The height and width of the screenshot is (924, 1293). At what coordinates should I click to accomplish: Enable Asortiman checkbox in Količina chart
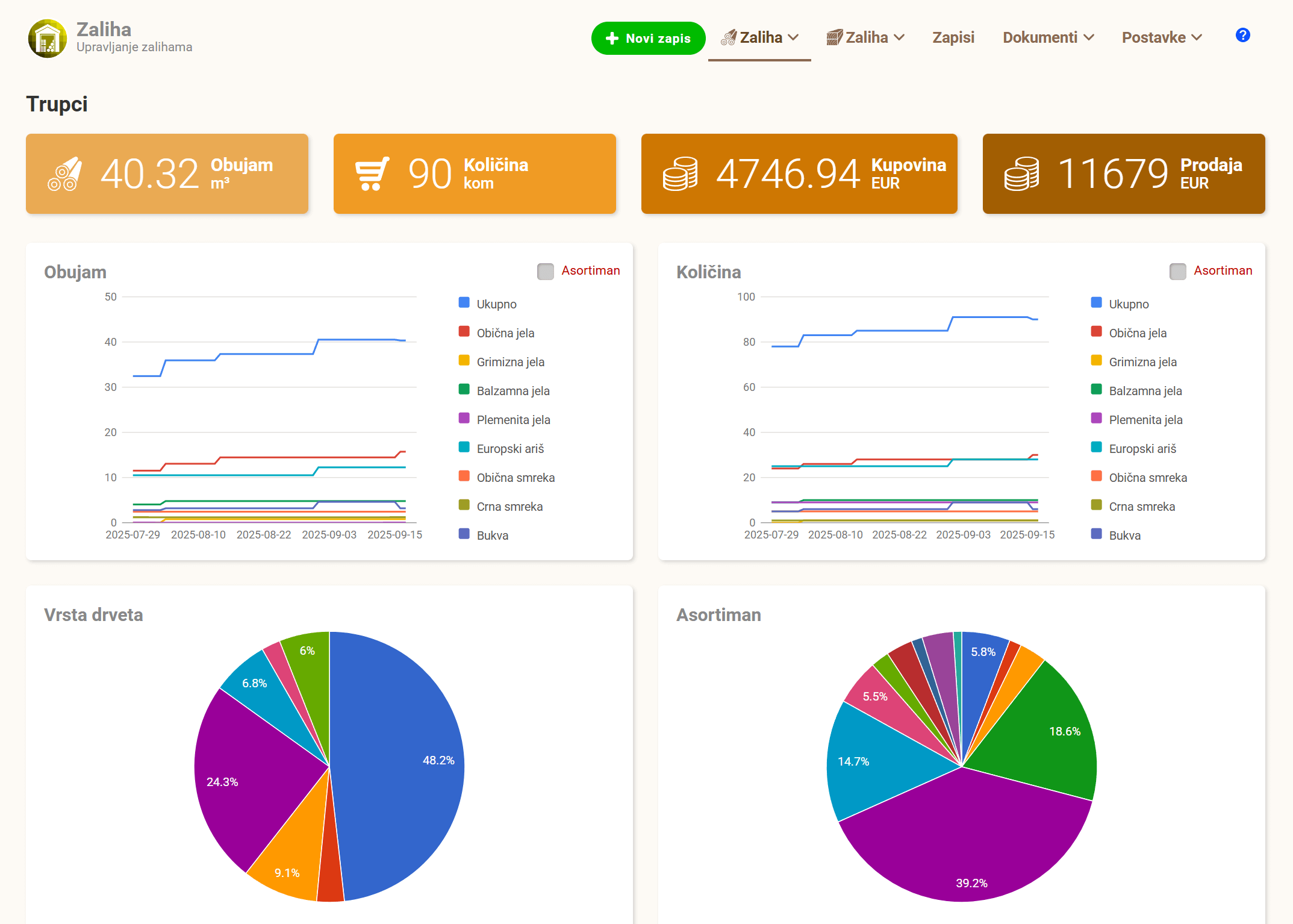tap(1178, 271)
